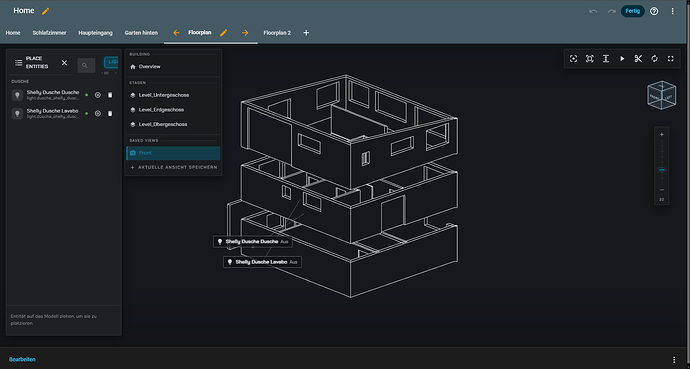Select Level_Obergeschoss floor
Screen dimensions: 690x369
pos(173,124)
